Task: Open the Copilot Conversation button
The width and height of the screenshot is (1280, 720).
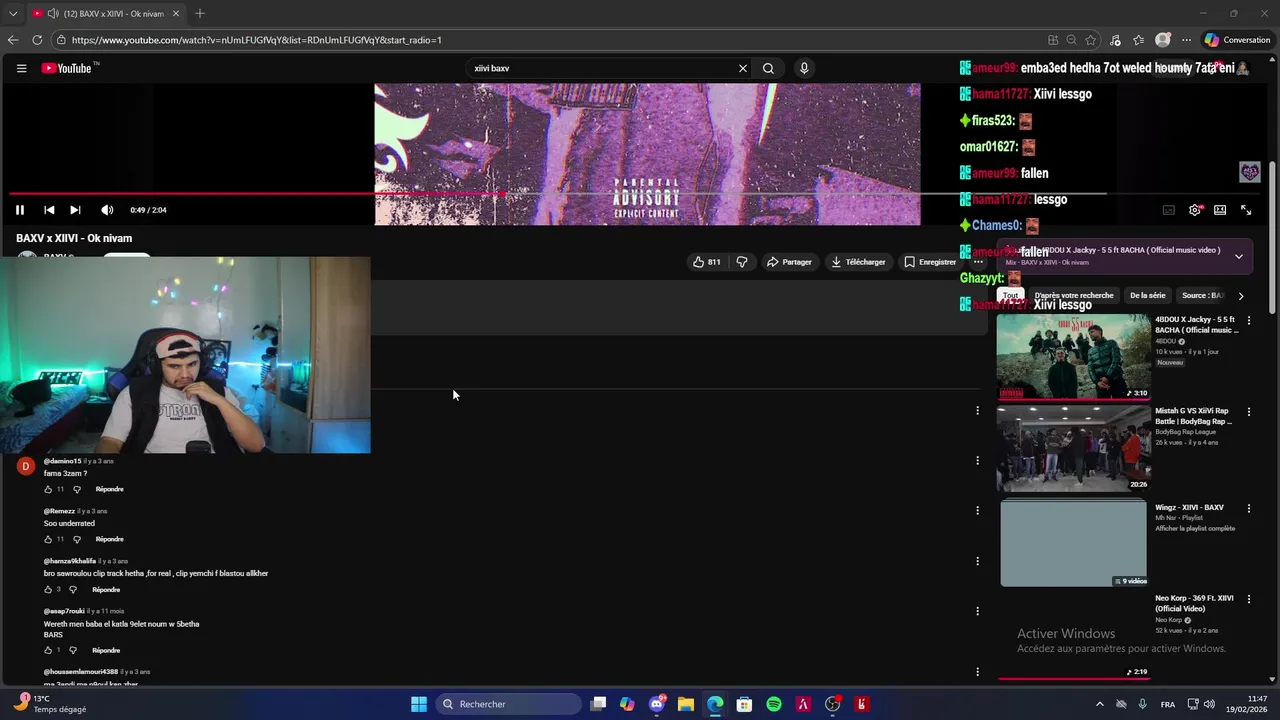Action: click(x=1238, y=40)
